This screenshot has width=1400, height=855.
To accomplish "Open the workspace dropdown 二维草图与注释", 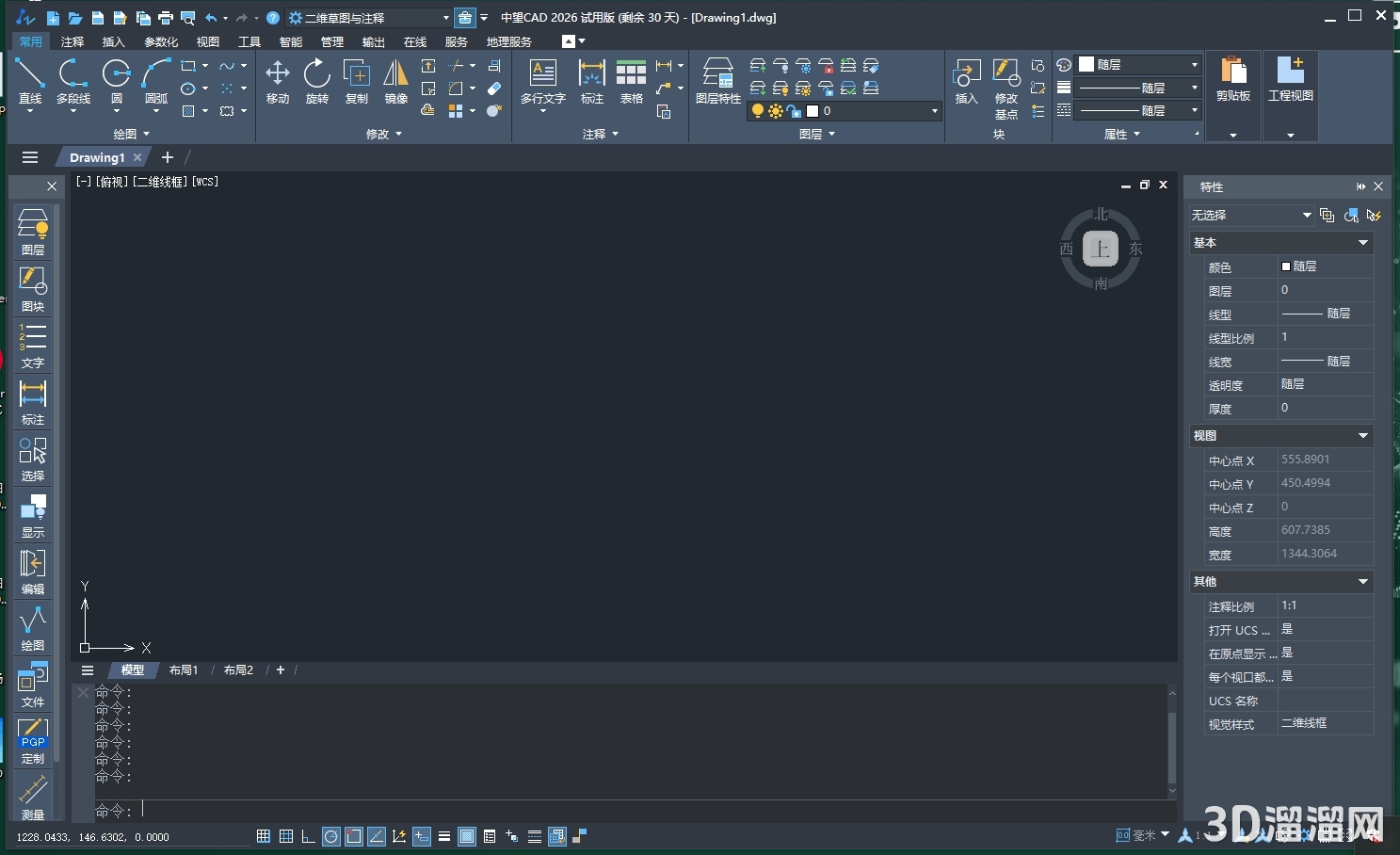I will 369,18.
